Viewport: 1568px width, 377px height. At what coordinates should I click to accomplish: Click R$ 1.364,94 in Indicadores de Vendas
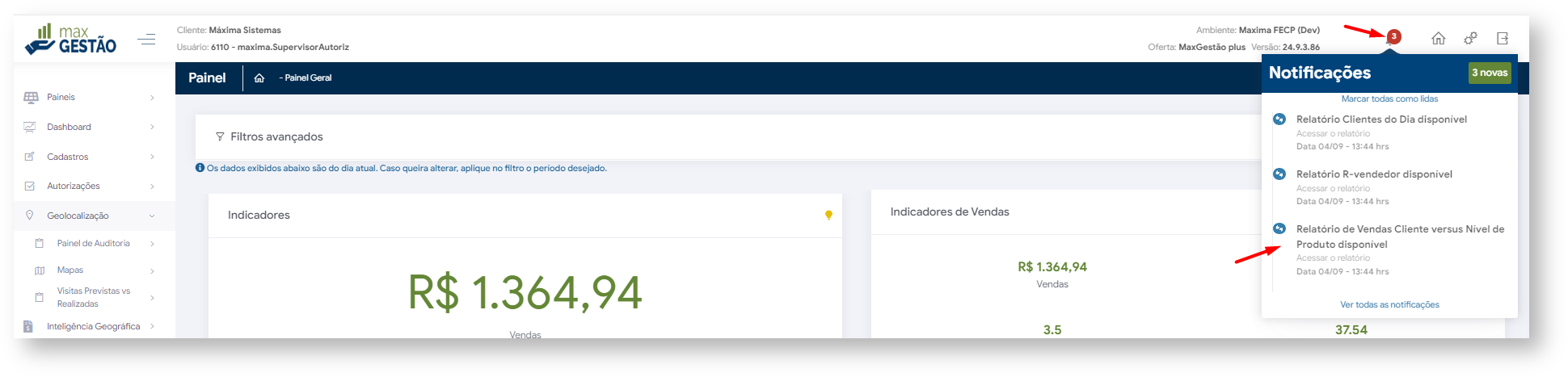coord(1052,267)
